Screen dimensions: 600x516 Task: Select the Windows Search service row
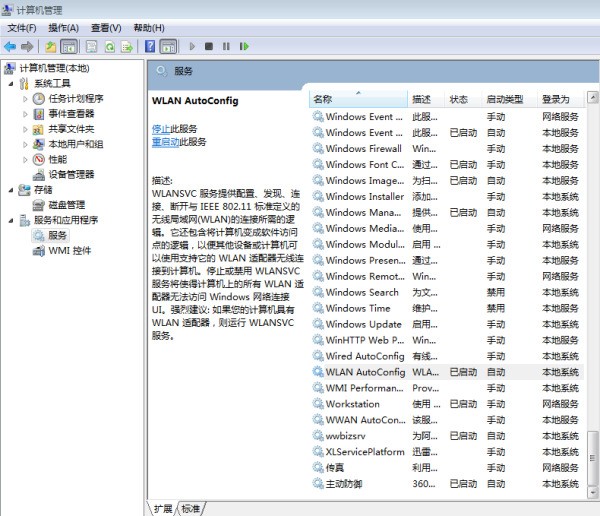tap(447, 292)
